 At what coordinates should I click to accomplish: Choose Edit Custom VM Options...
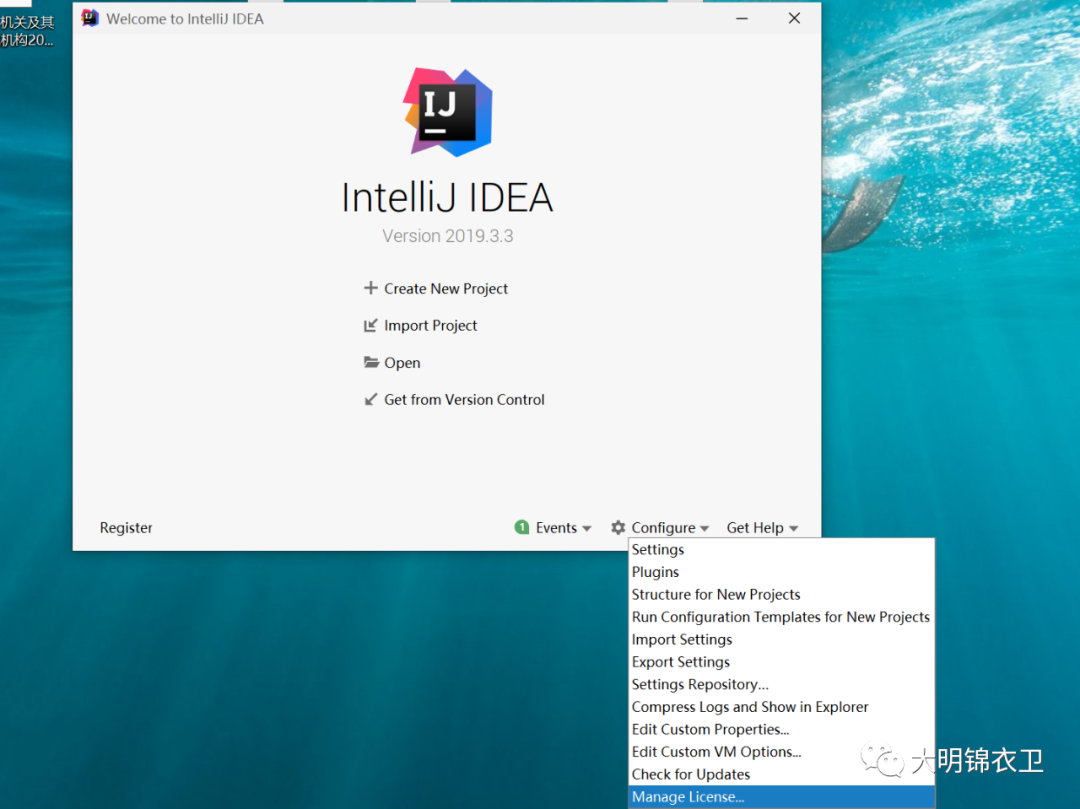[782, 752]
